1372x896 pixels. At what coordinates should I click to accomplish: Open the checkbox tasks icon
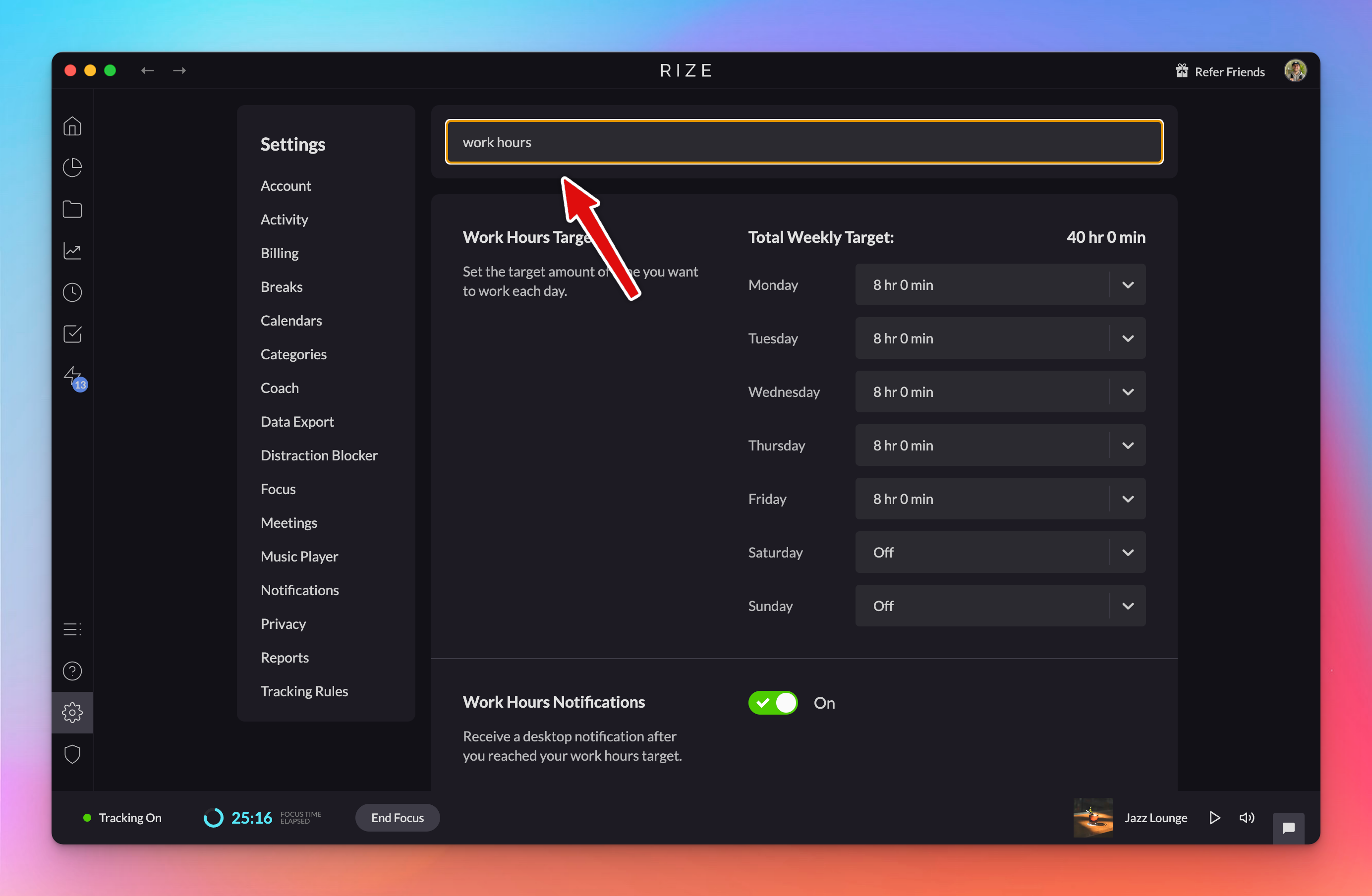(72, 334)
